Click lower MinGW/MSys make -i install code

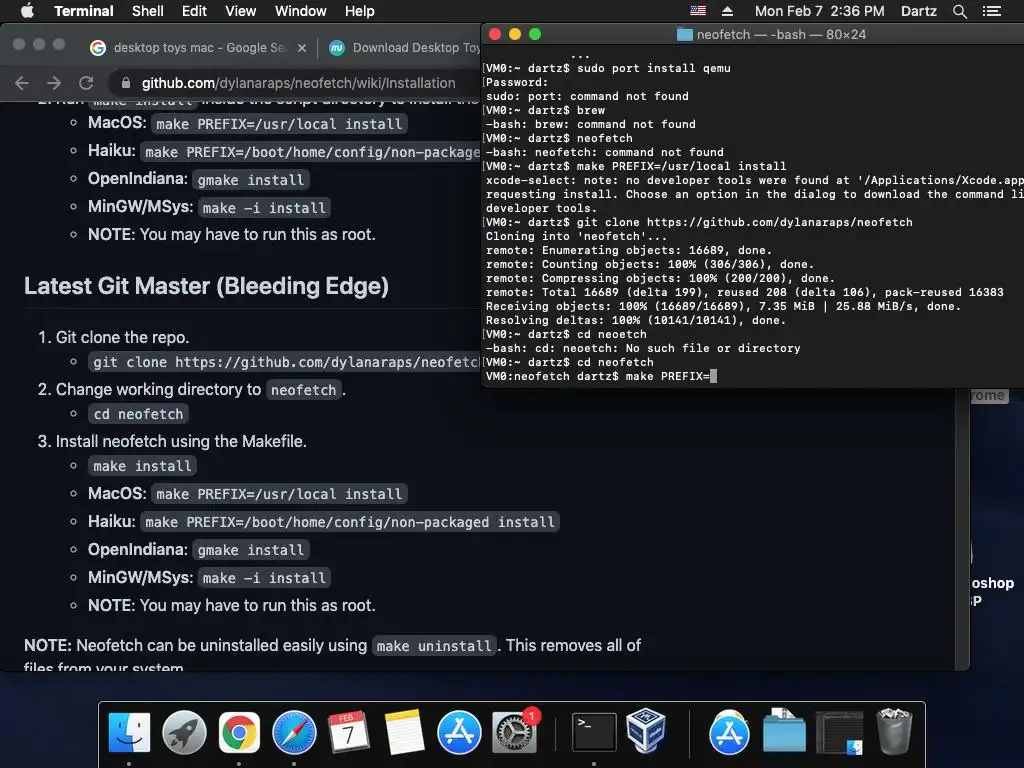point(264,578)
